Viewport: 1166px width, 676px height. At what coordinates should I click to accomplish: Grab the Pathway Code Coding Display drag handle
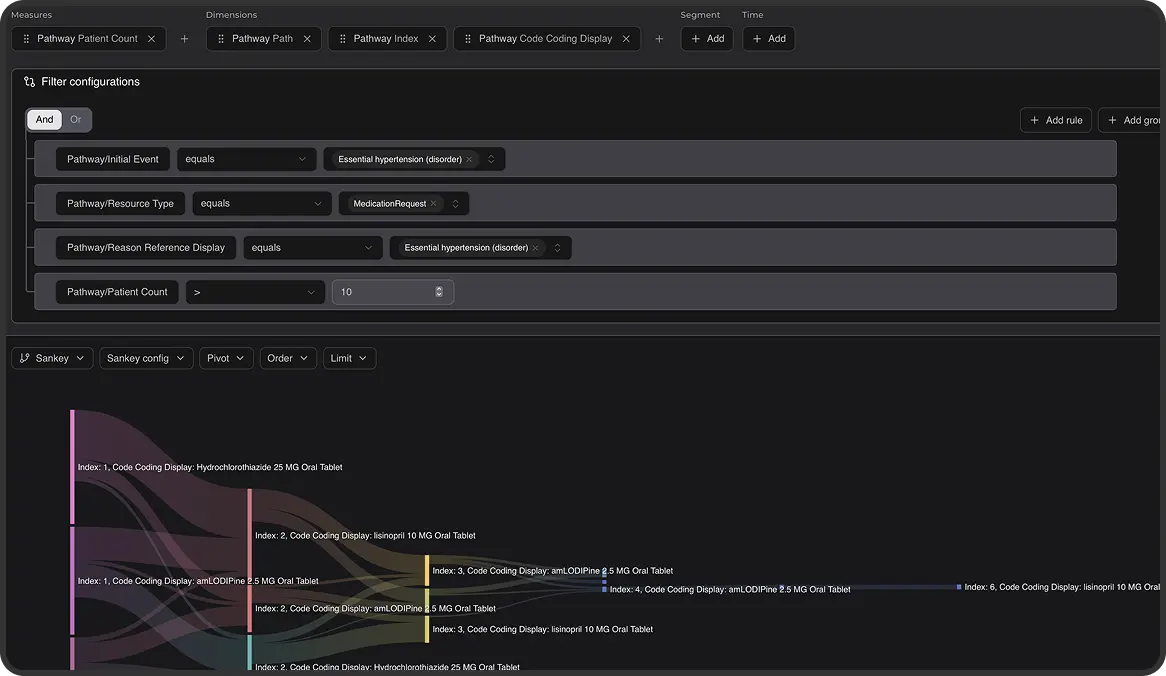[468, 39]
